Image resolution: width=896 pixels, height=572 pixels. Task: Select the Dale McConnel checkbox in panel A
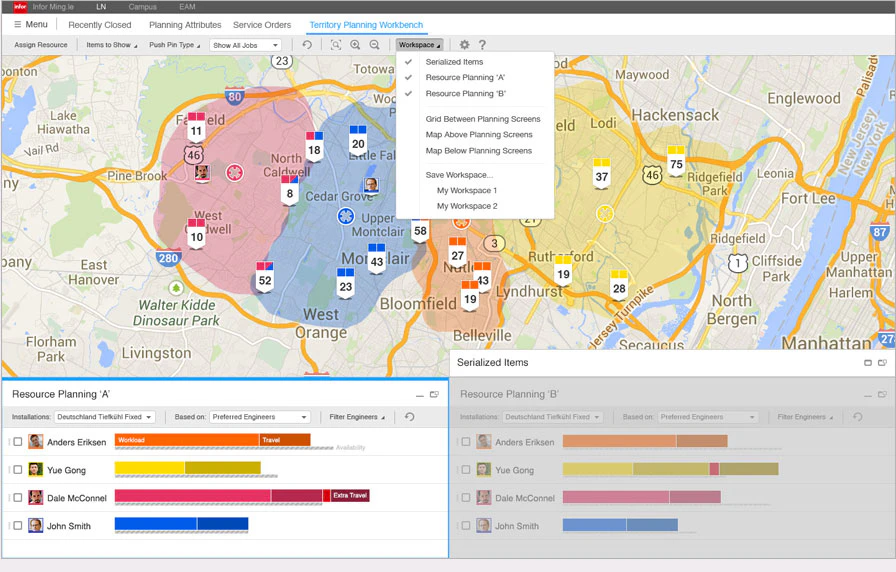coord(18,498)
